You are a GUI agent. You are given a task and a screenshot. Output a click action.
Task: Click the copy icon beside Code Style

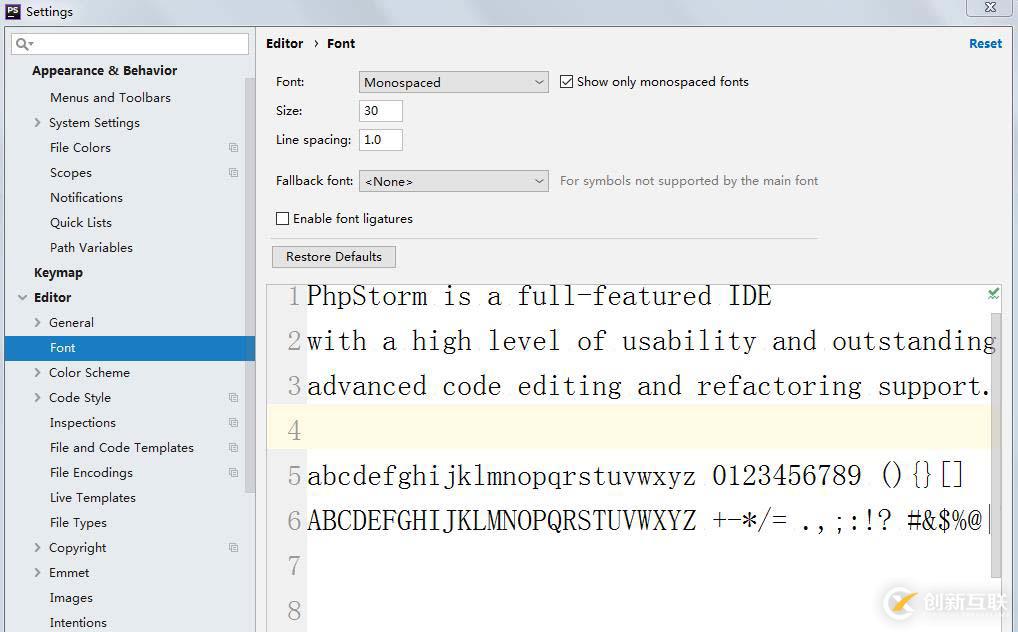coord(234,398)
